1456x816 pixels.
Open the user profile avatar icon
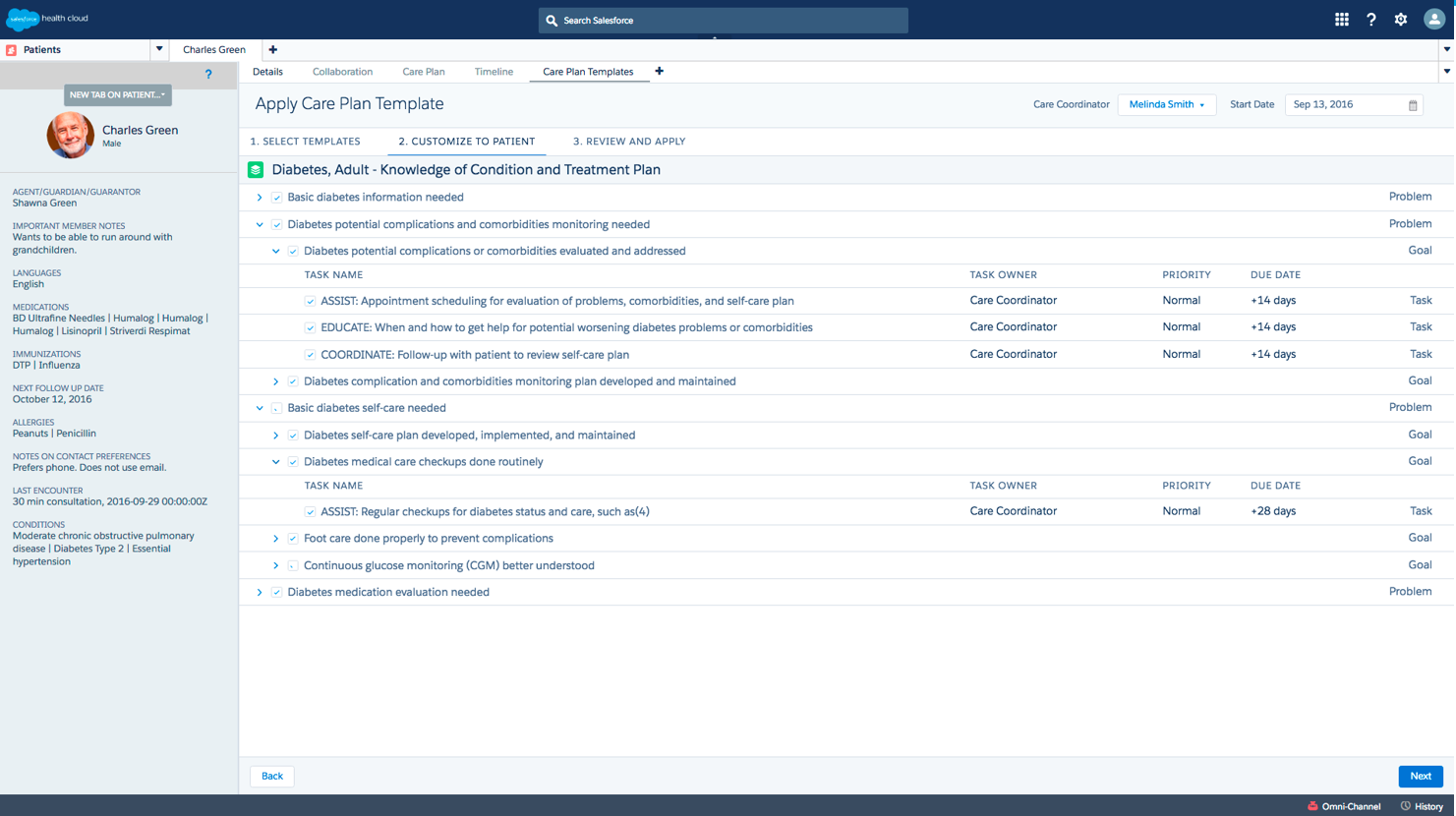click(1433, 20)
